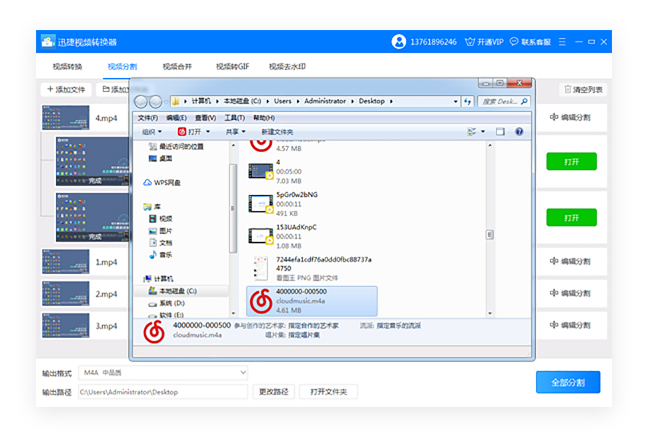650x448 pixels.
Task: Select the 4.mp4 thumbnail
Action: coord(65,118)
